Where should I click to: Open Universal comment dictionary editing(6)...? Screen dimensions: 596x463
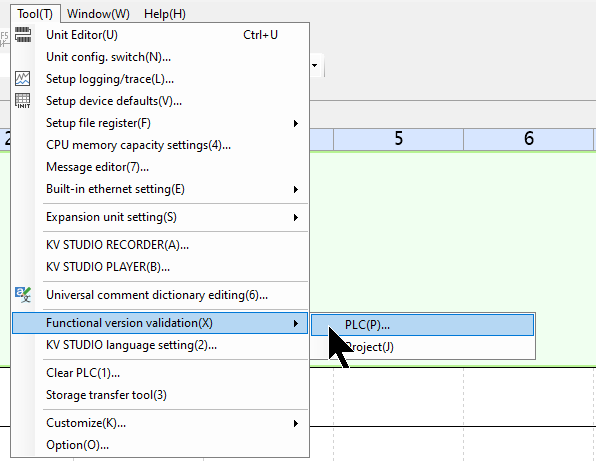pos(160,295)
